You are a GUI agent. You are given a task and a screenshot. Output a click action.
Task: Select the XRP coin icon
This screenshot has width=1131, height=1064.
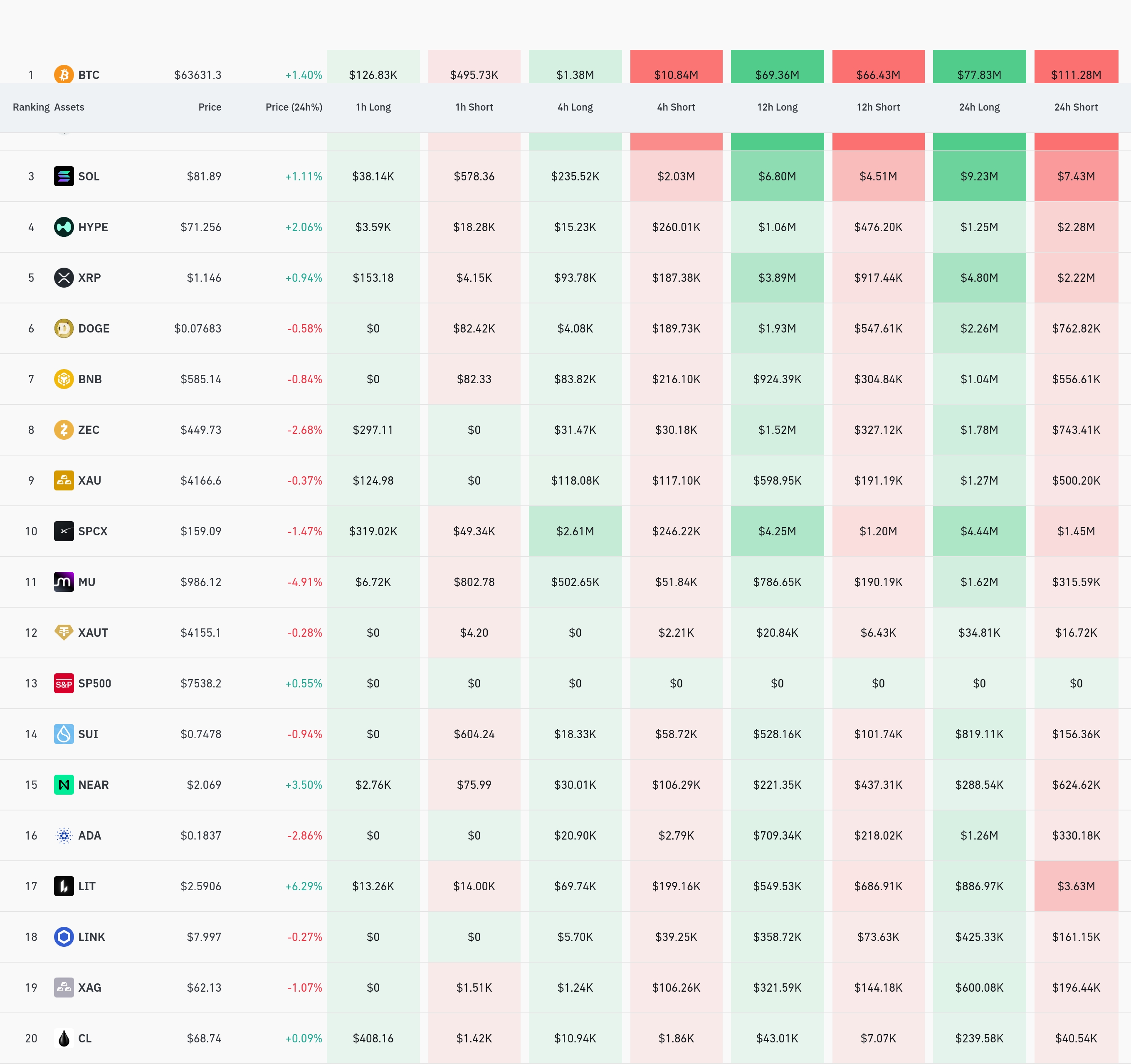[64, 278]
